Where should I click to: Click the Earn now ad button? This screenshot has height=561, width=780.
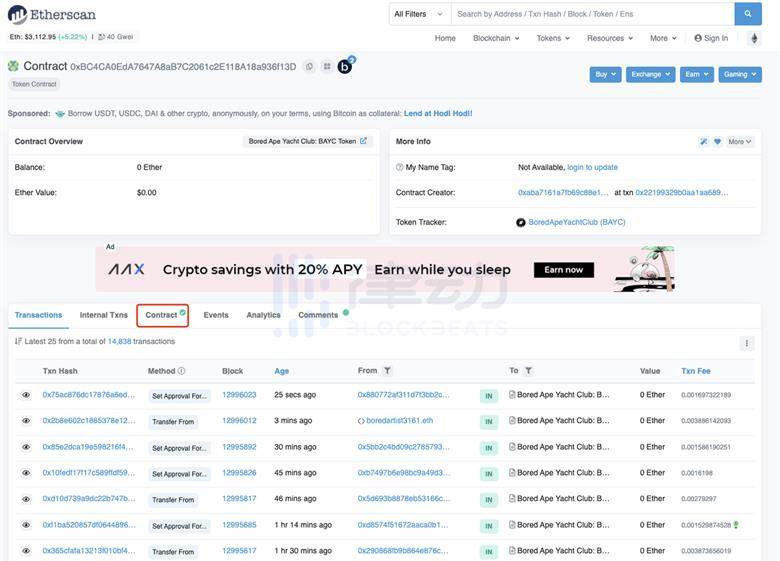564,270
